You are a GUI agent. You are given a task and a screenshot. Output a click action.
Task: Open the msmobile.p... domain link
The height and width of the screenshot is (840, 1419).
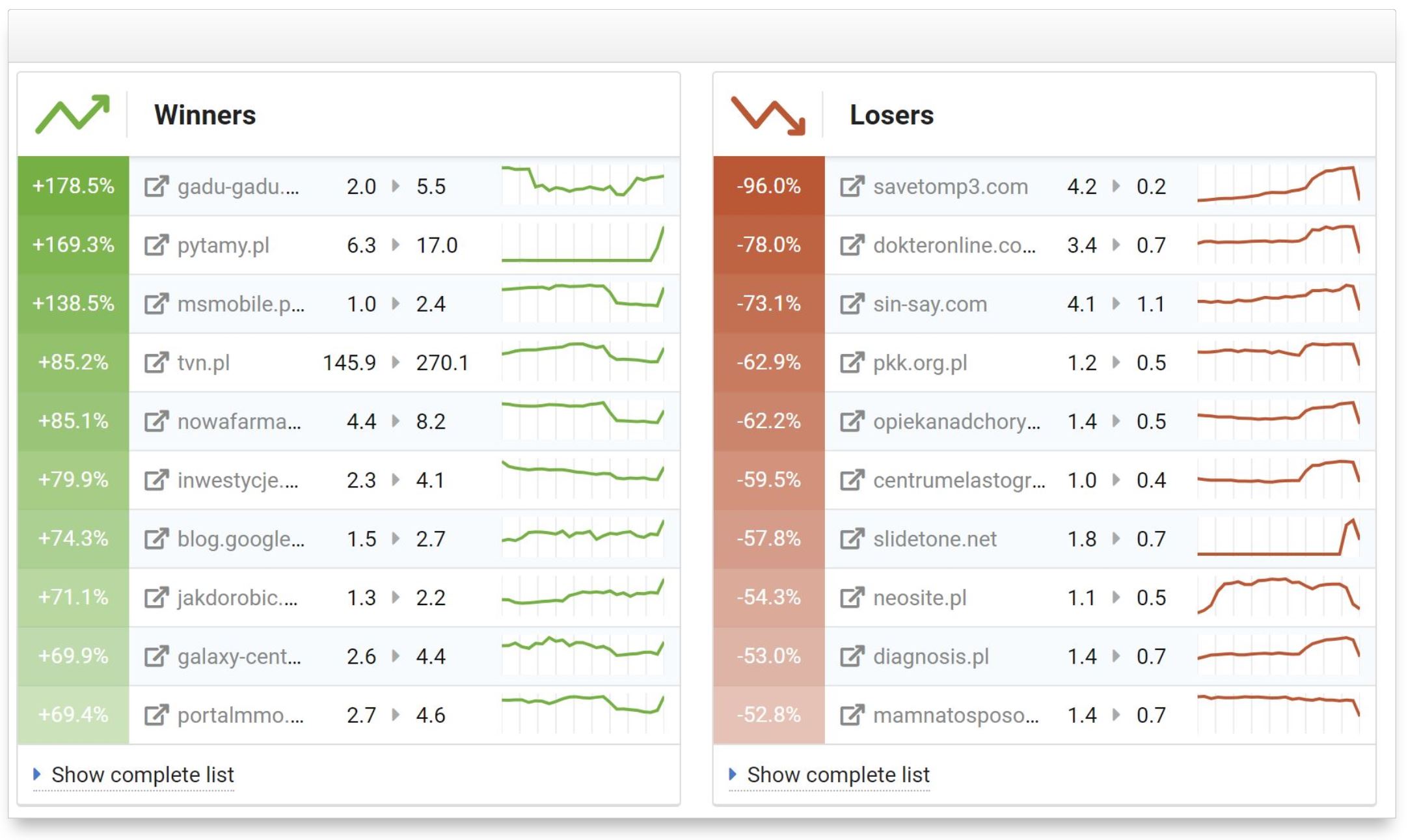241,304
